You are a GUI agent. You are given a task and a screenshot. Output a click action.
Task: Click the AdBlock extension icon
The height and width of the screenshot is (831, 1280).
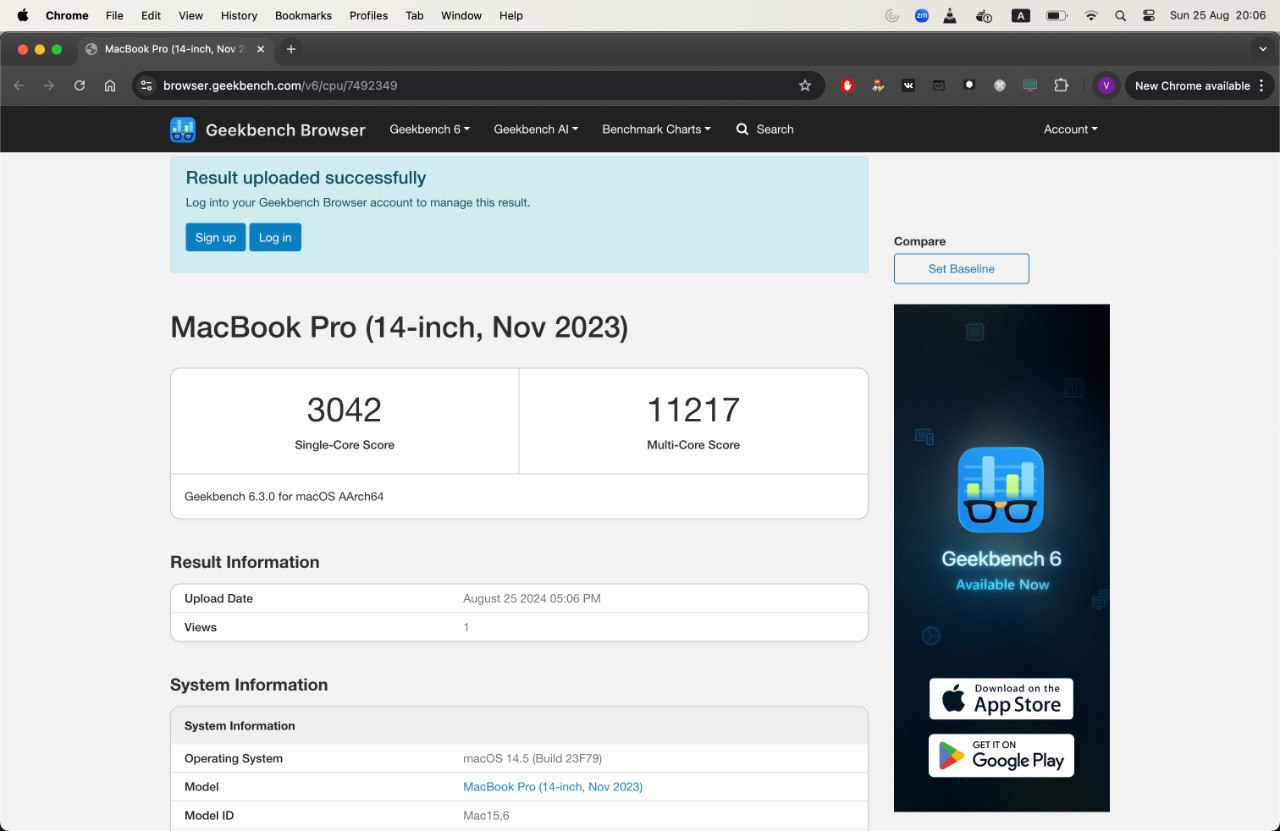[x=847, y=85]
